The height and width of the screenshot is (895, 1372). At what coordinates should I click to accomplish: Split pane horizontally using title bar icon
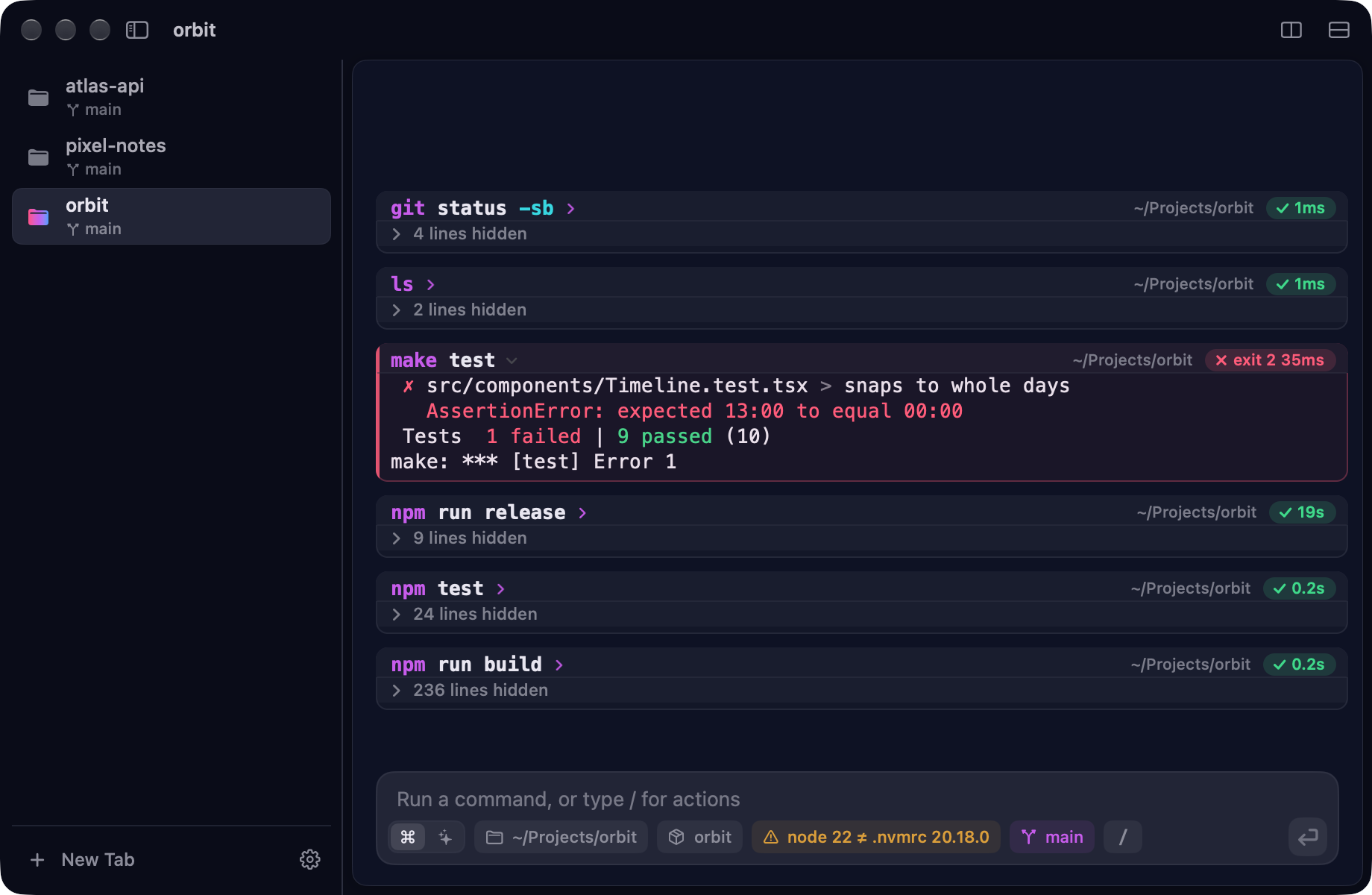pyautogui.click(x=1339, y=30)
